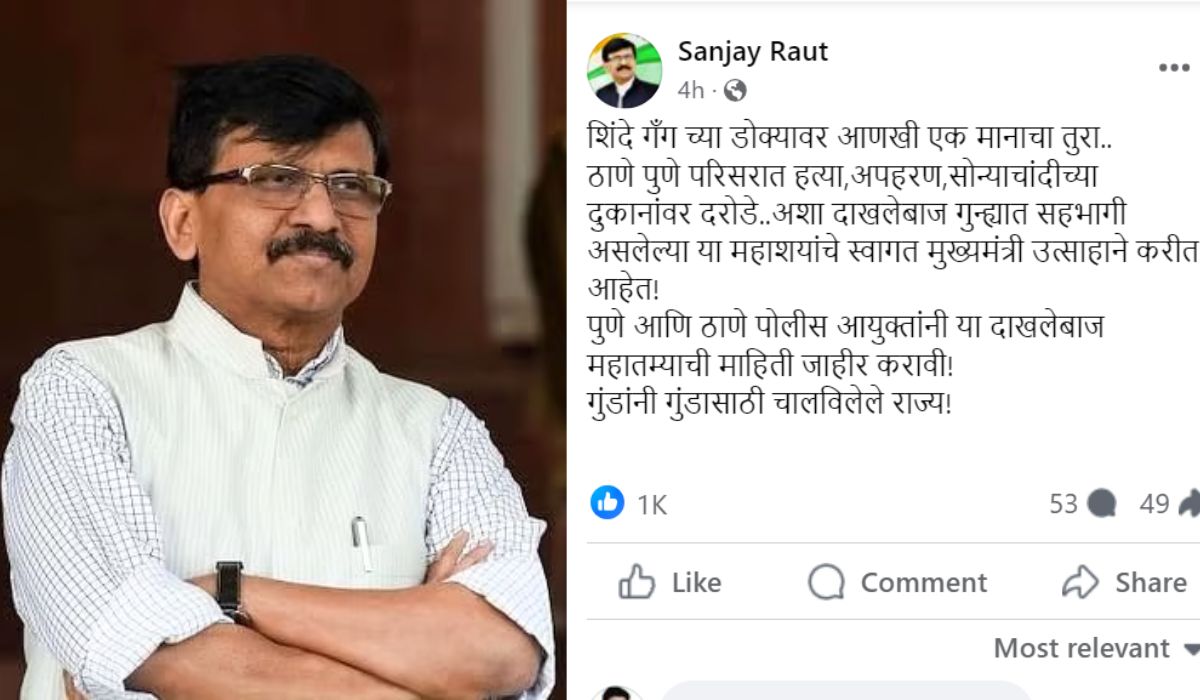Viewport: 1200px width, 700px height.
Task: Open the three-dot post options menu
Action: pyautogui.click(x=1173, y=68)
